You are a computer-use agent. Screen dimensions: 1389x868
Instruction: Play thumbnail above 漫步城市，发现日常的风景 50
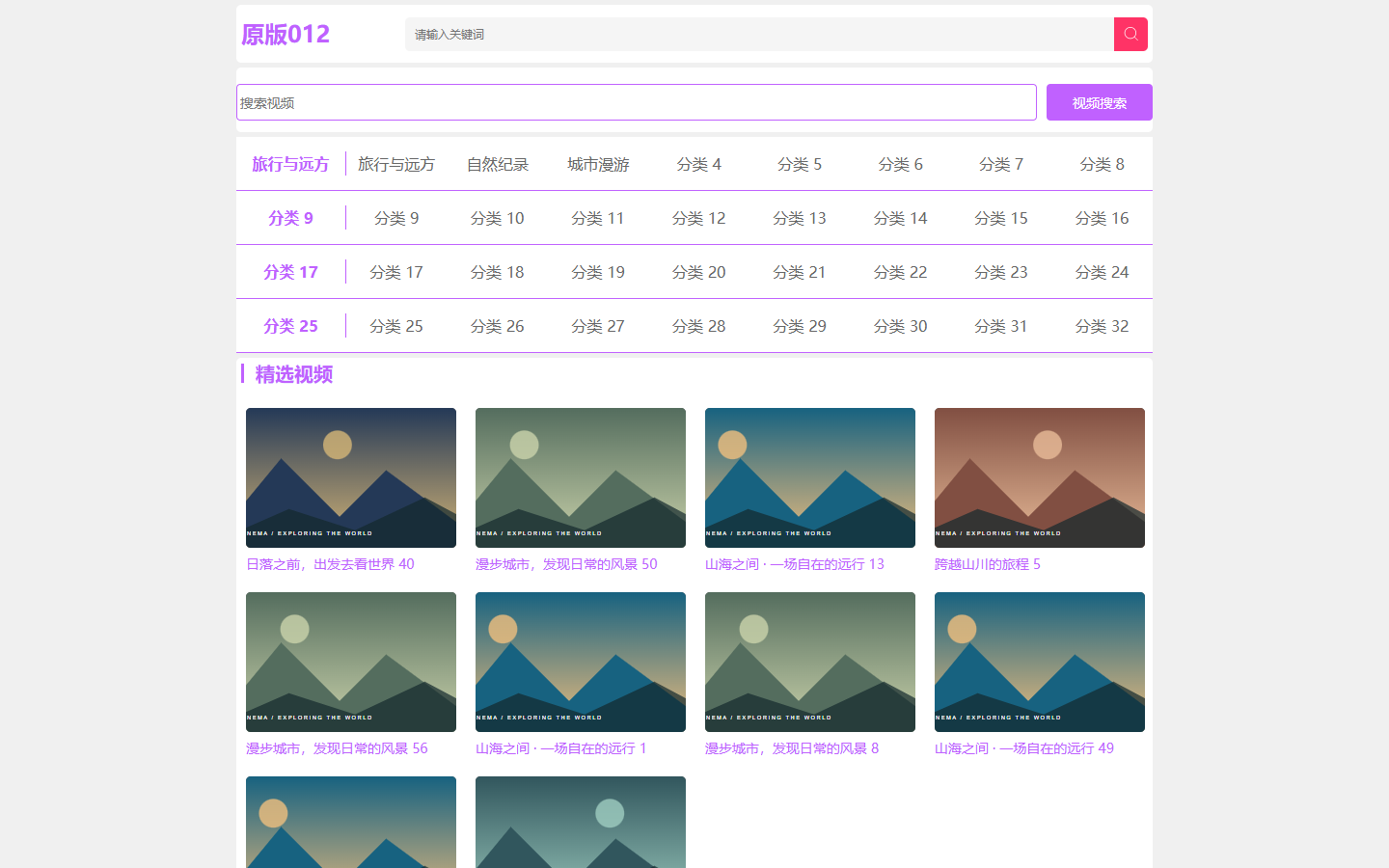581,477
